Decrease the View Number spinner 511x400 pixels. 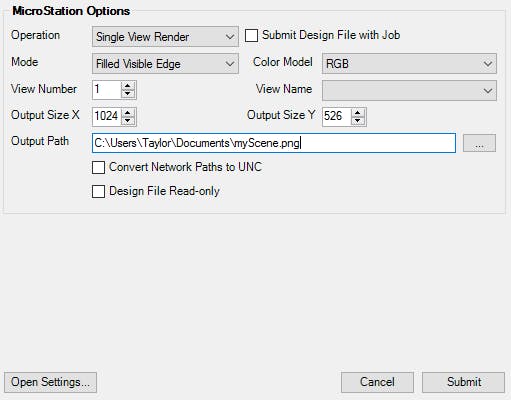(x=128, y=94)
